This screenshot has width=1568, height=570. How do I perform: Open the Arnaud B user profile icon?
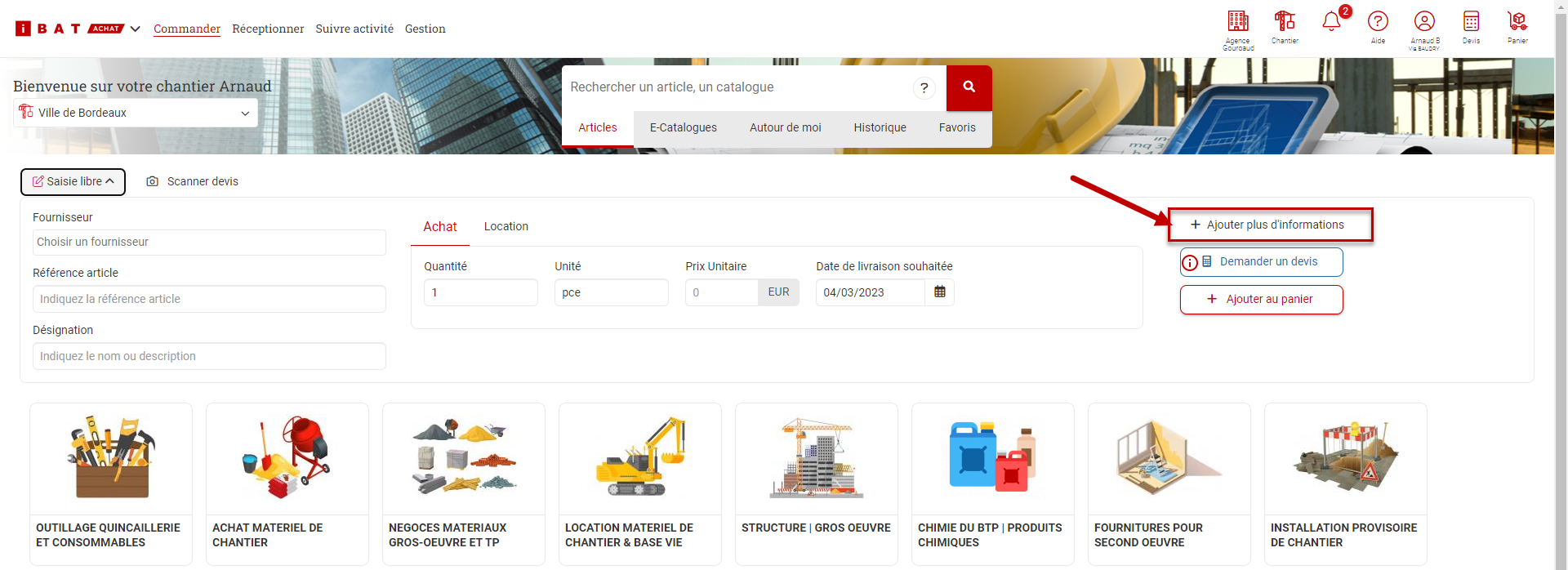[x=1424, y=22]
